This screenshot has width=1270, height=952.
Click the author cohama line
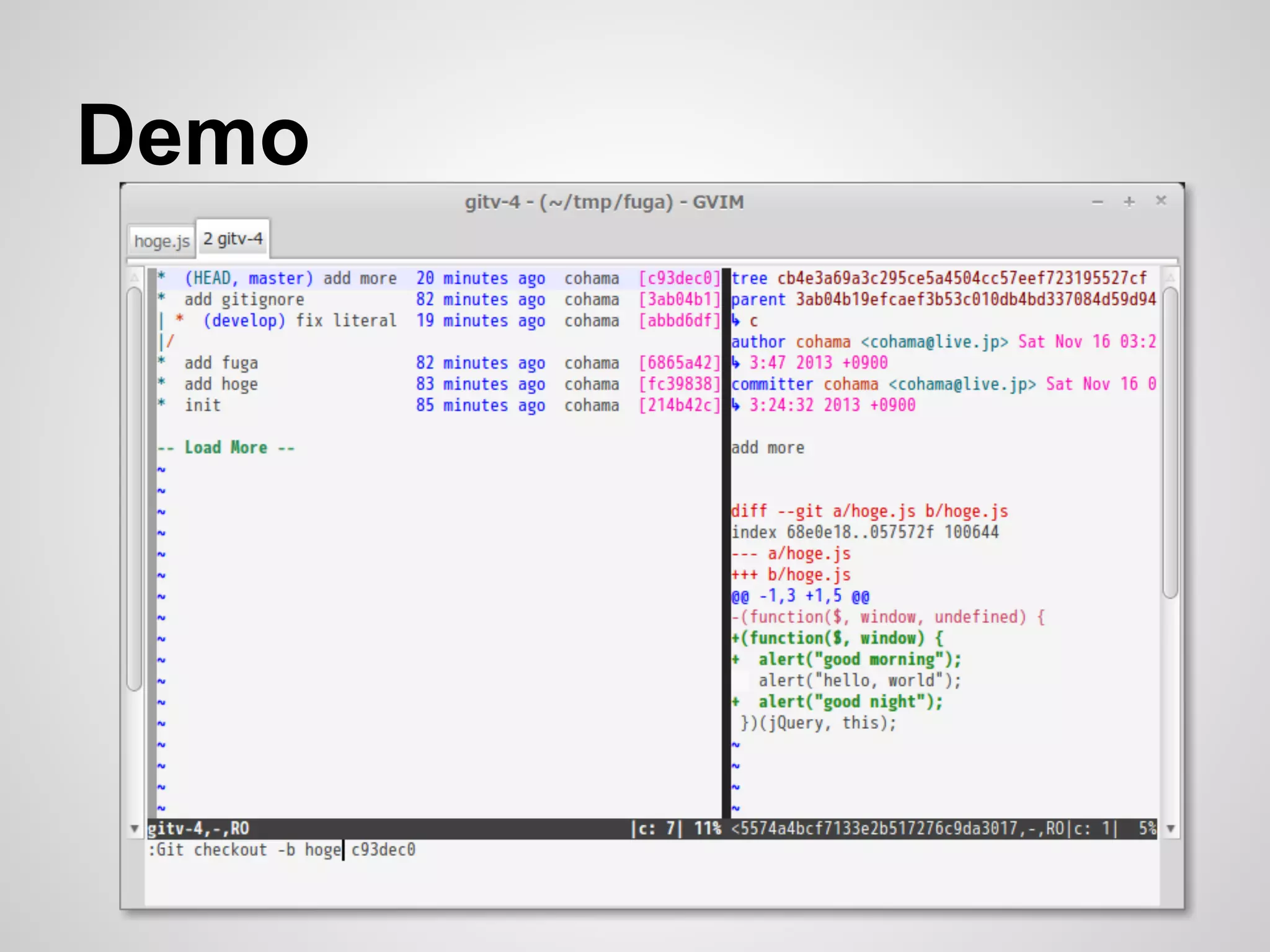(x=944, y=342)
